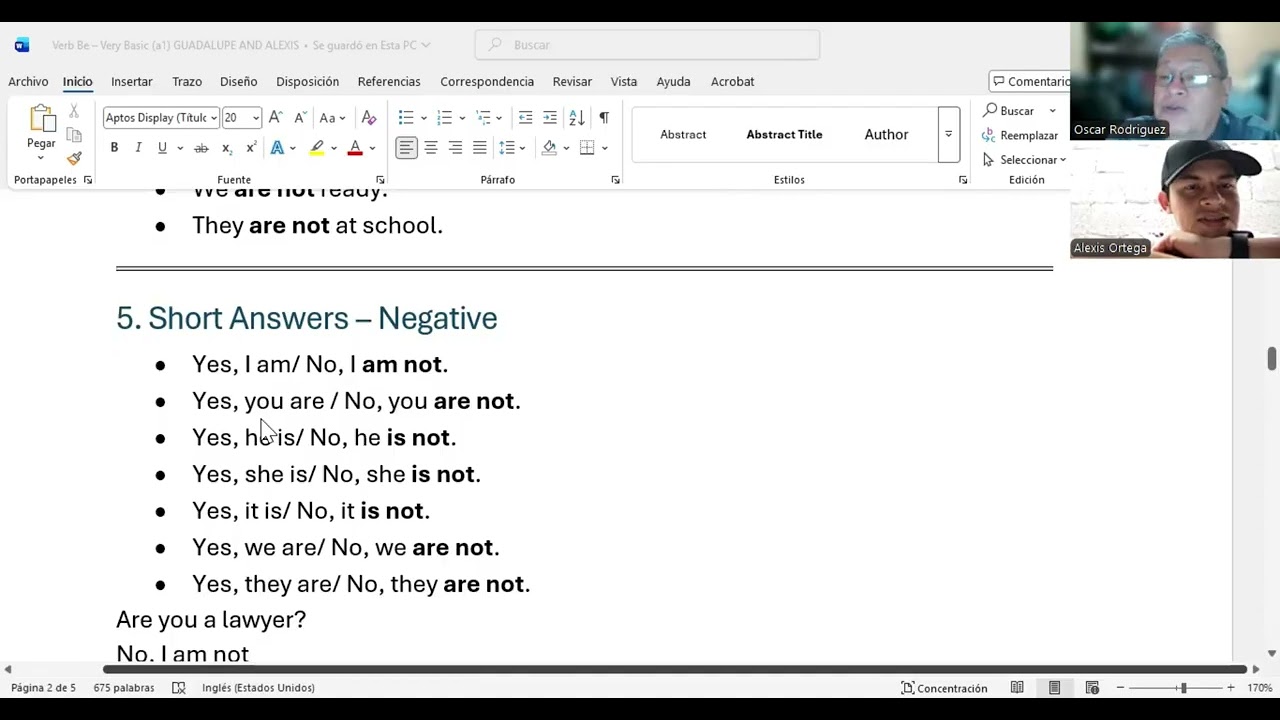Viewport: 1280px width, 720px height.
Task: Open the borders dropdown arrow
Action: [604, 148]
